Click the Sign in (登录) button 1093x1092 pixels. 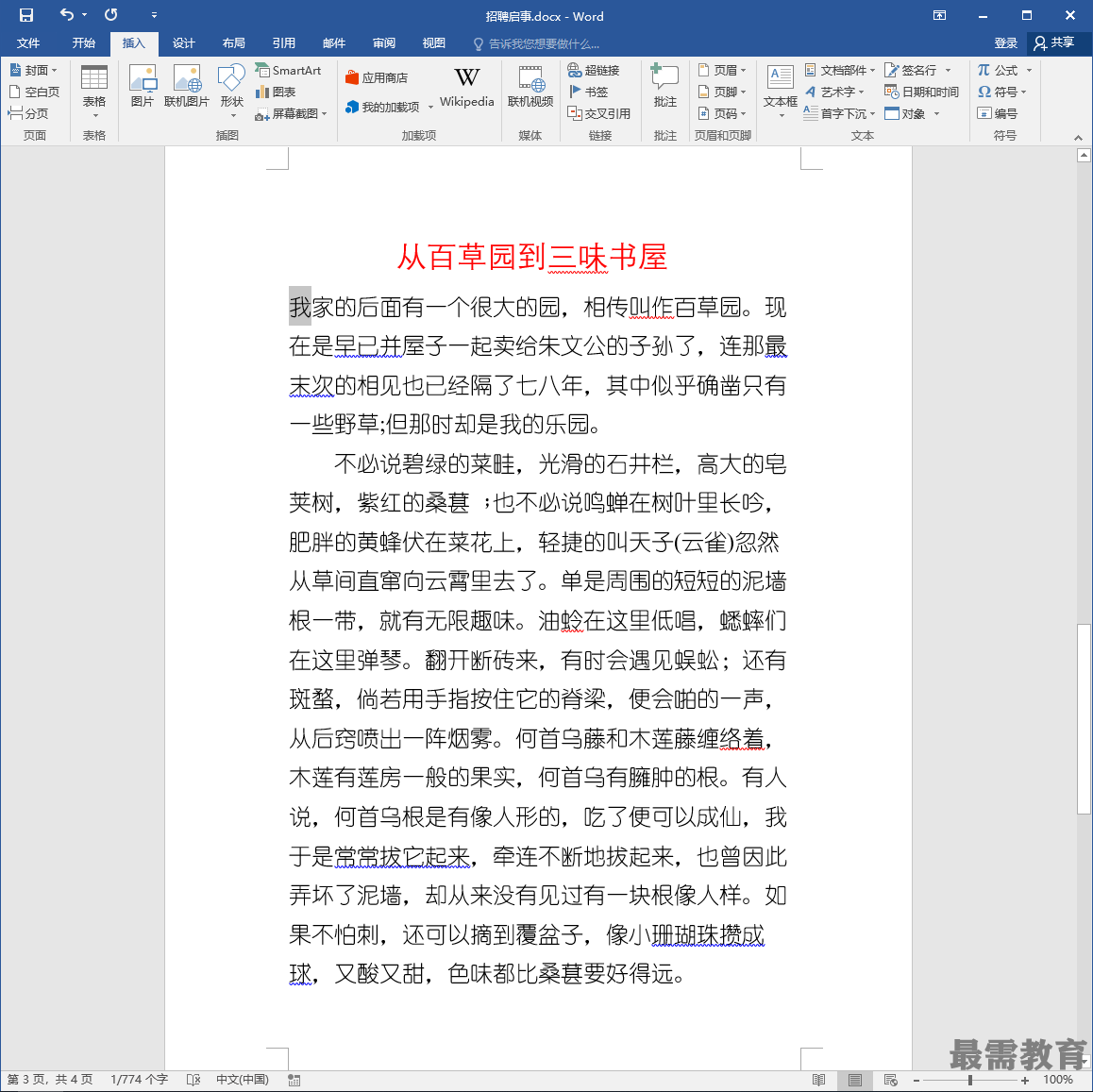coord(1005,43)
